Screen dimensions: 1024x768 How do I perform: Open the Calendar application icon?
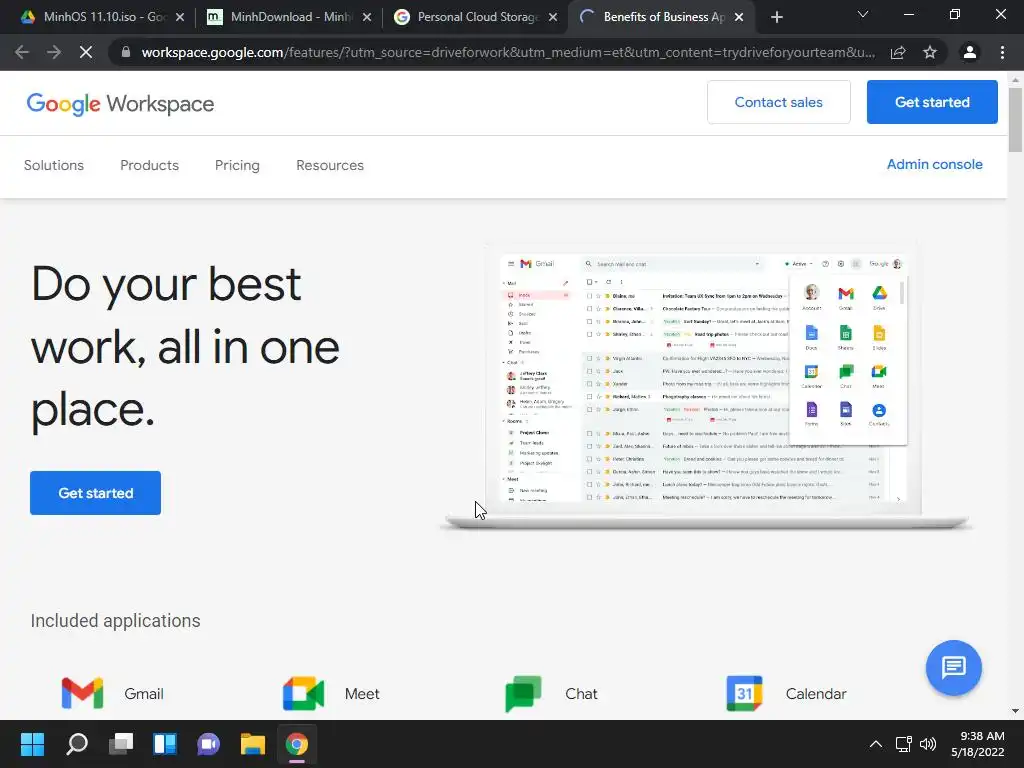pos(744,694)
